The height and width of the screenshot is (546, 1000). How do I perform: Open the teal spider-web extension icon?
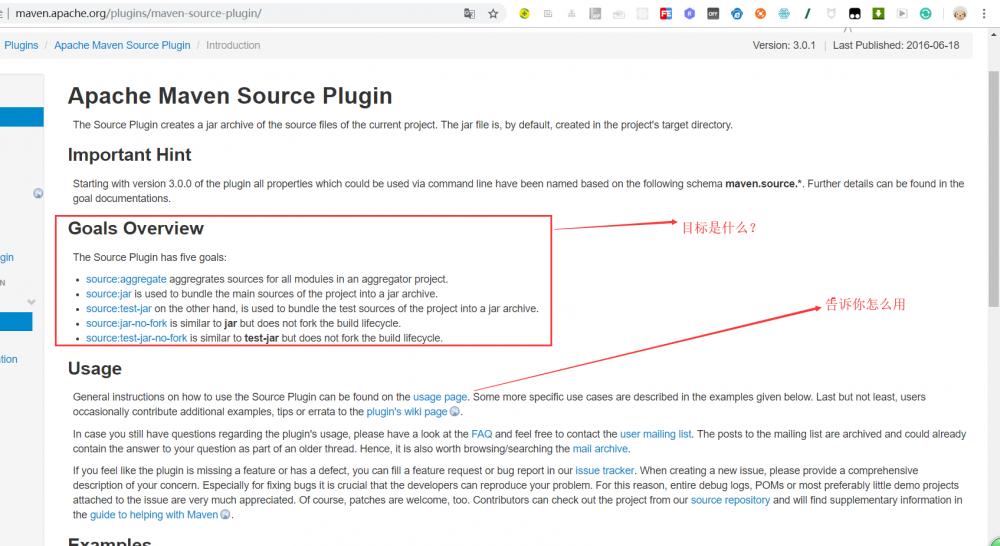click(x=784, y=13)
